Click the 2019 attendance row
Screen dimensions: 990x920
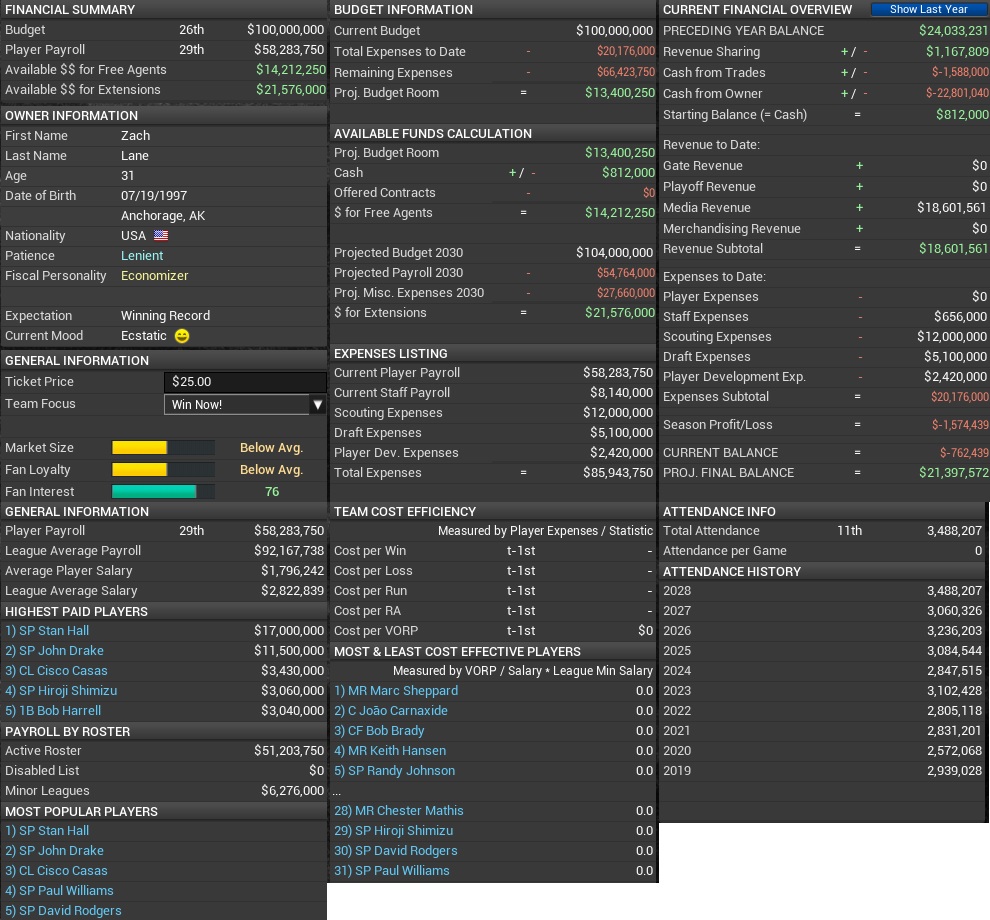point(822,771)
